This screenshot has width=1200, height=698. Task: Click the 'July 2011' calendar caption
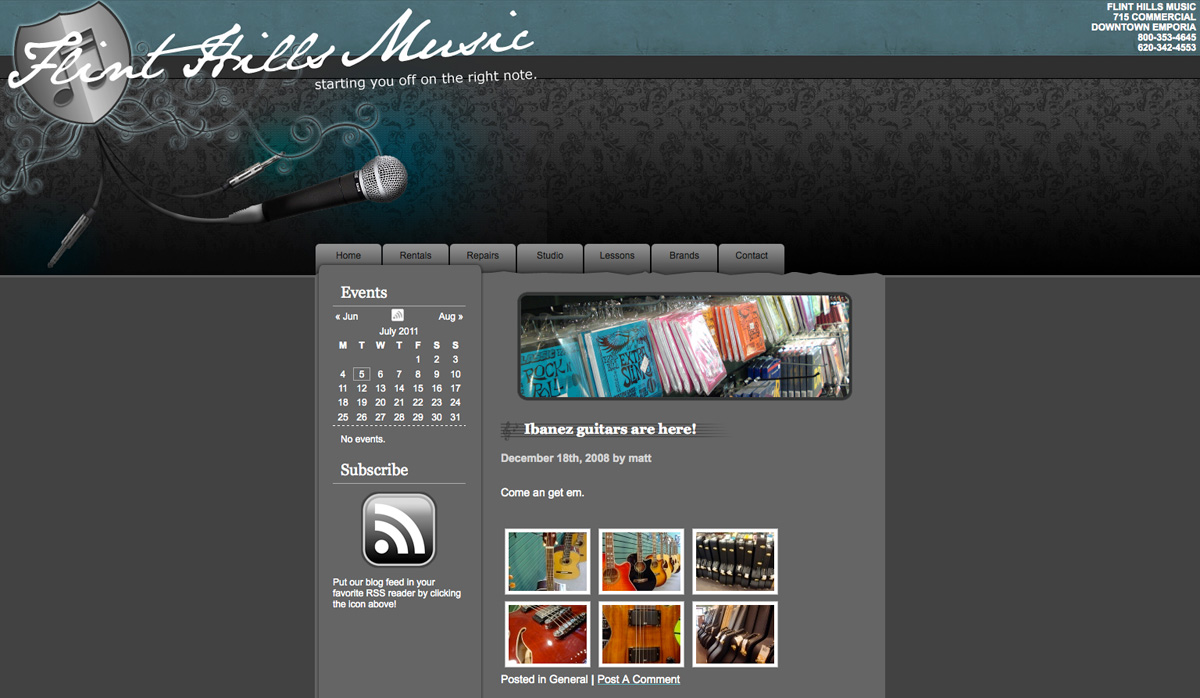(399, 331)
